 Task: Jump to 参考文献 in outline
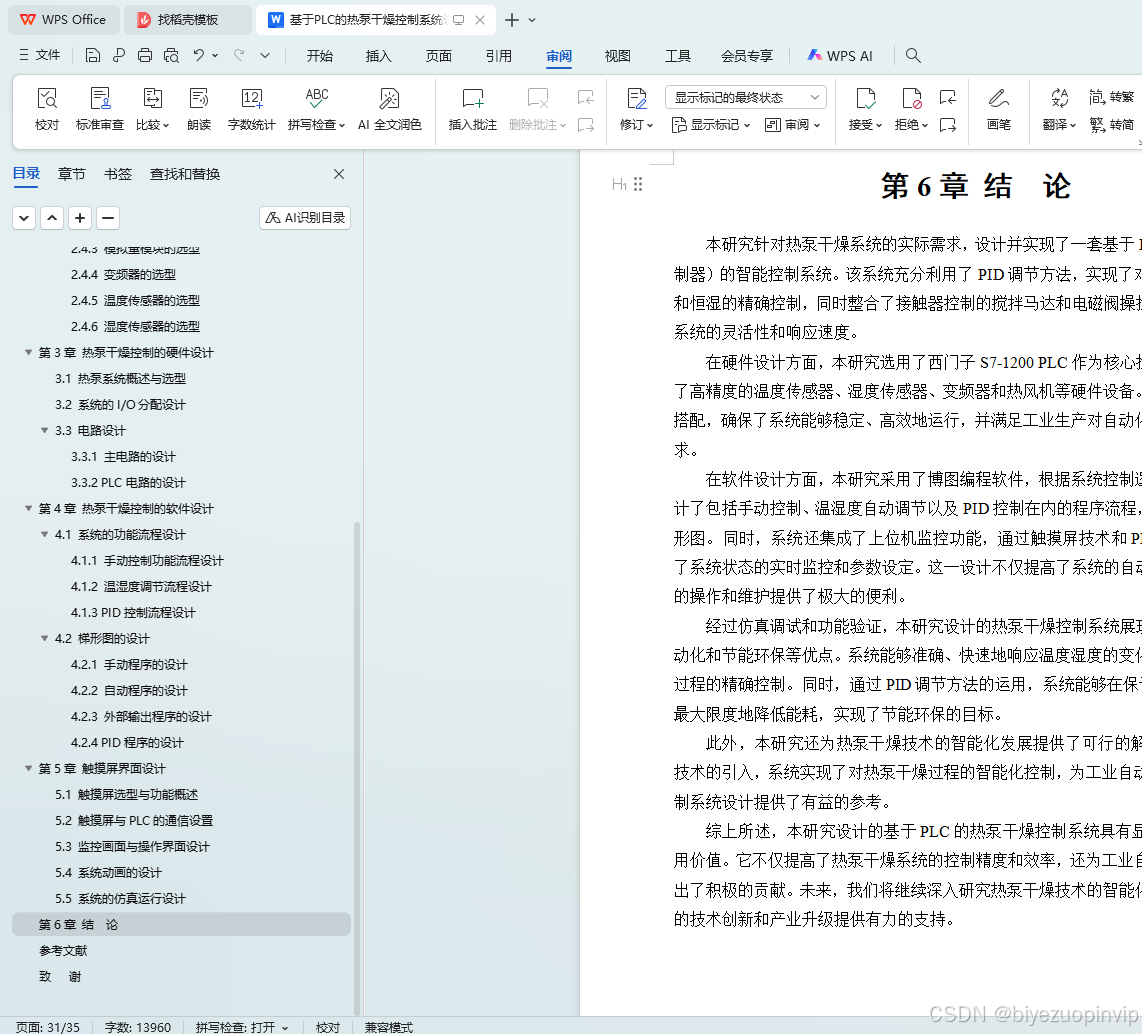[x=63, y=950]
